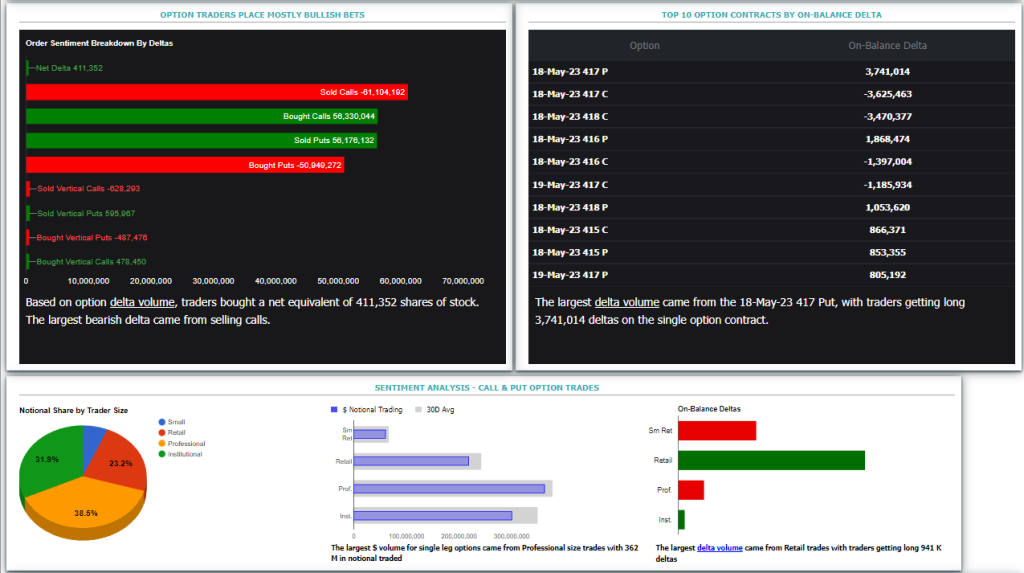The height and width of the screenshot is (573, 1024).
Task: Select the 18-May-23 418 P row
Action: tap(771, 208)
